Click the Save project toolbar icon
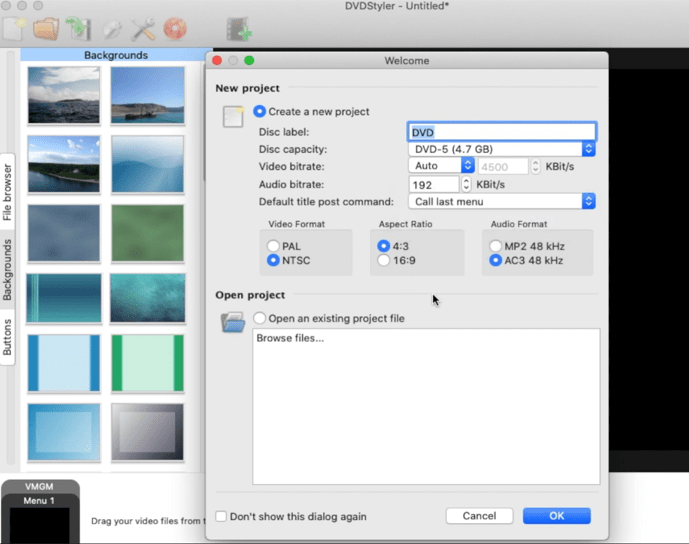The height and width of the screenshot is (544, 689). [78, 29]
